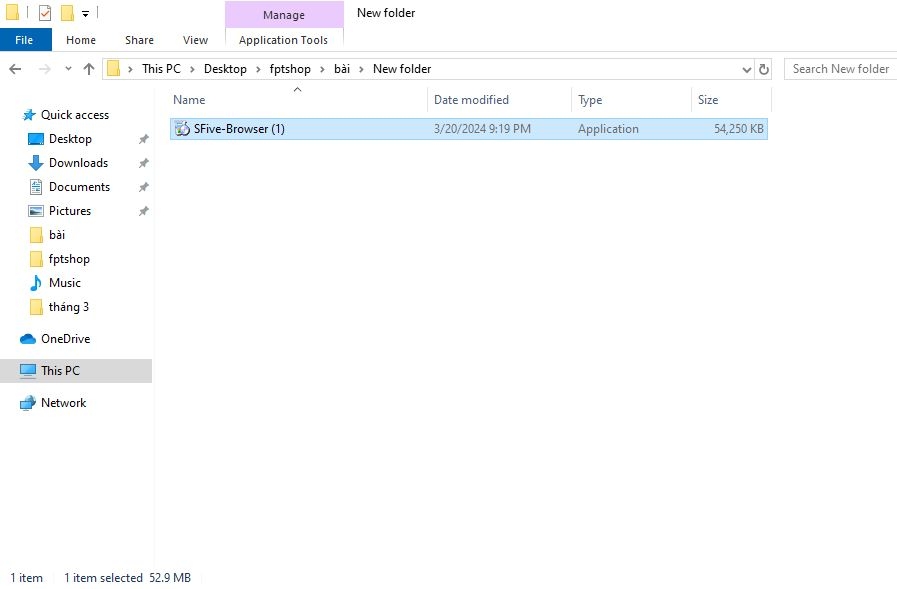
Task: Click the Pictures icon in sidebar
Action: [x=36, y=211]
